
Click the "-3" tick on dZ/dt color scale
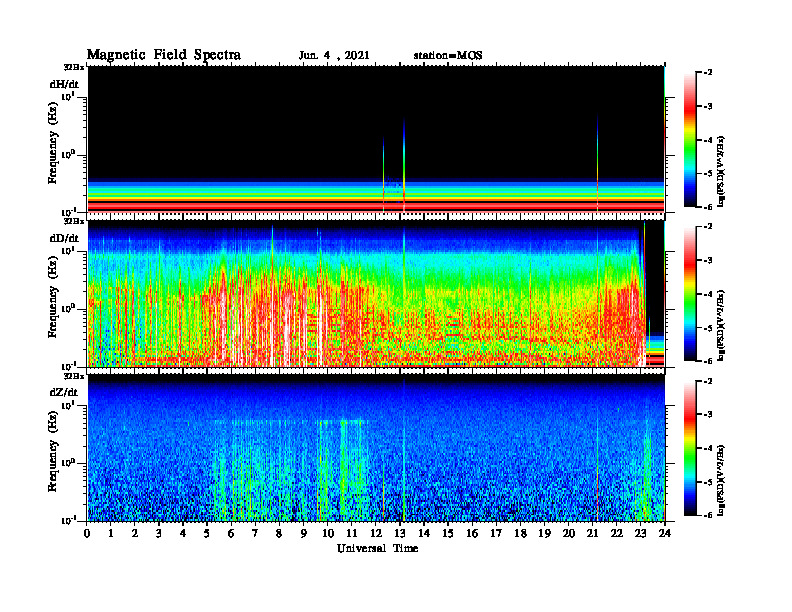pyautogui.click(x=707, y=414)
